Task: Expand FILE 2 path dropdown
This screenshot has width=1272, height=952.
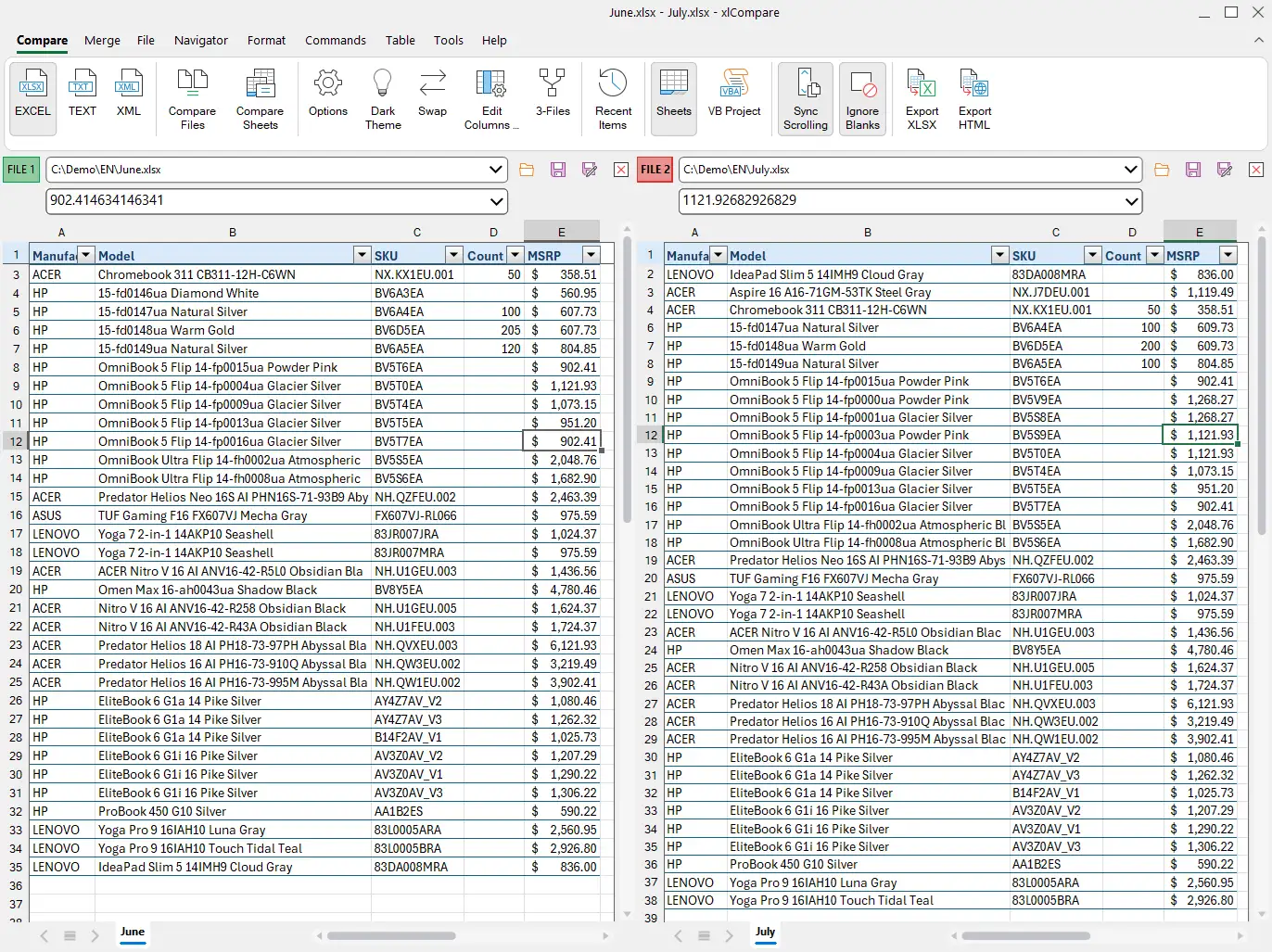Action: coord(1130,170)
